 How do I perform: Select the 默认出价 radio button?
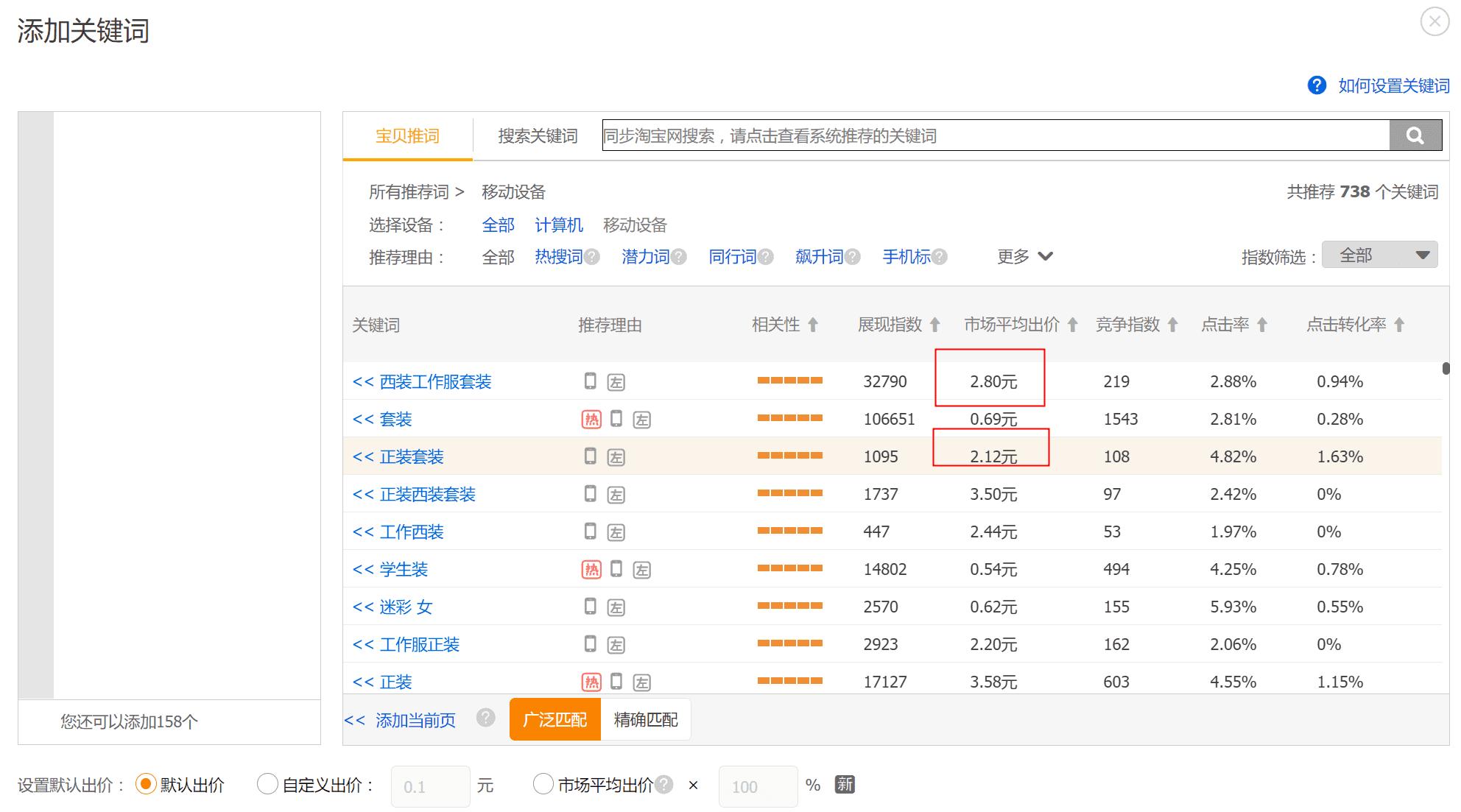(146, 785)
